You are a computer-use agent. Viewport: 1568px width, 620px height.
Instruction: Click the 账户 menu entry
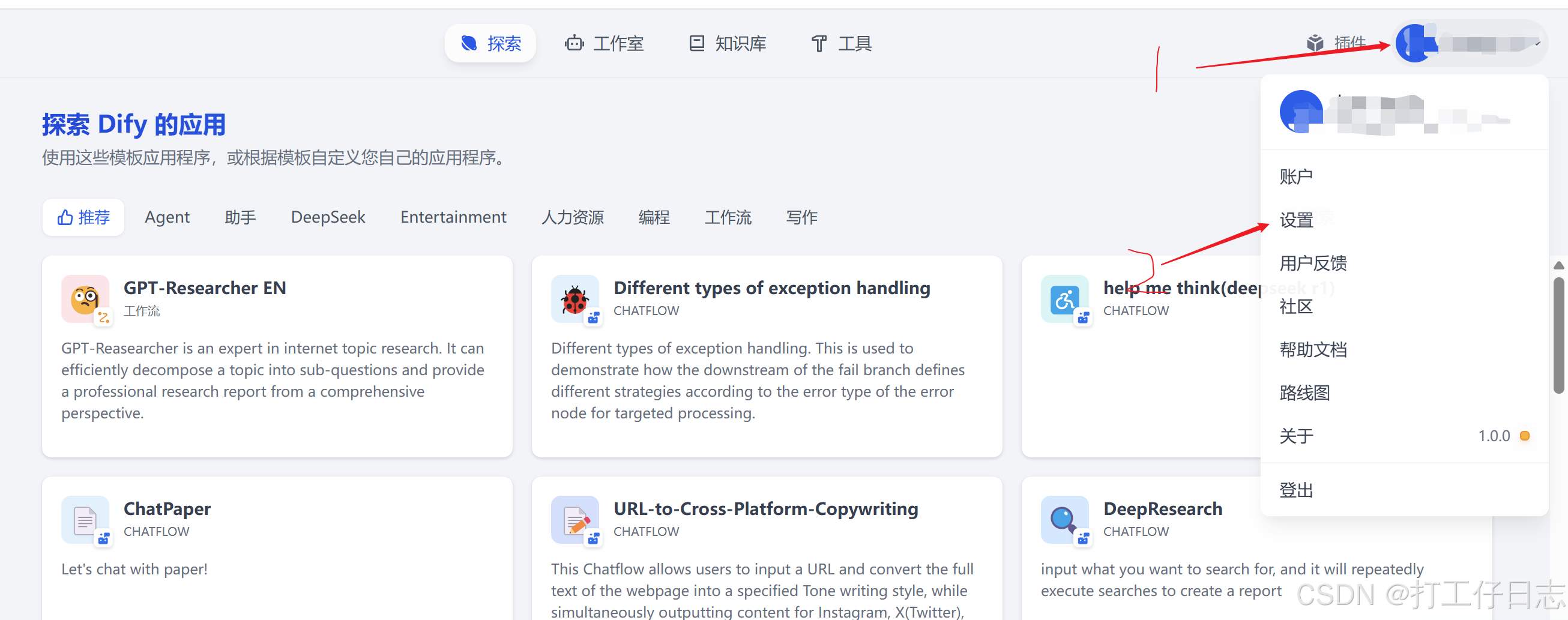click(1297, 176)
